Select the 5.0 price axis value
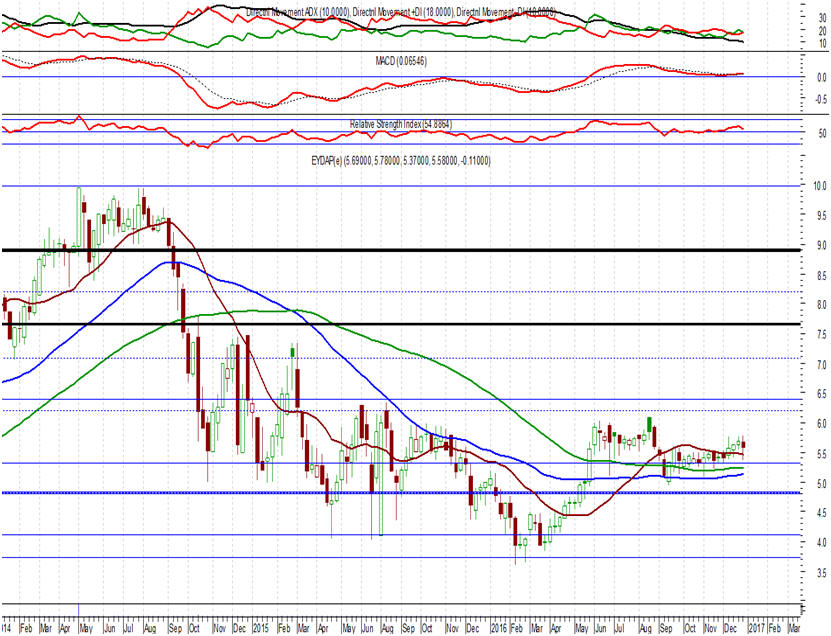This screenshot has width=831, height=636. coord(821,484)
